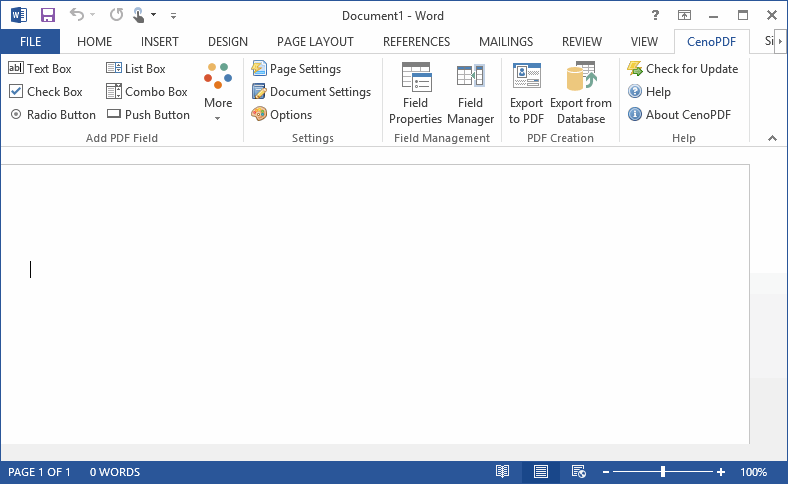Open Page Settings
This screenshot has height=484, width=788.
tap(296, 68)
